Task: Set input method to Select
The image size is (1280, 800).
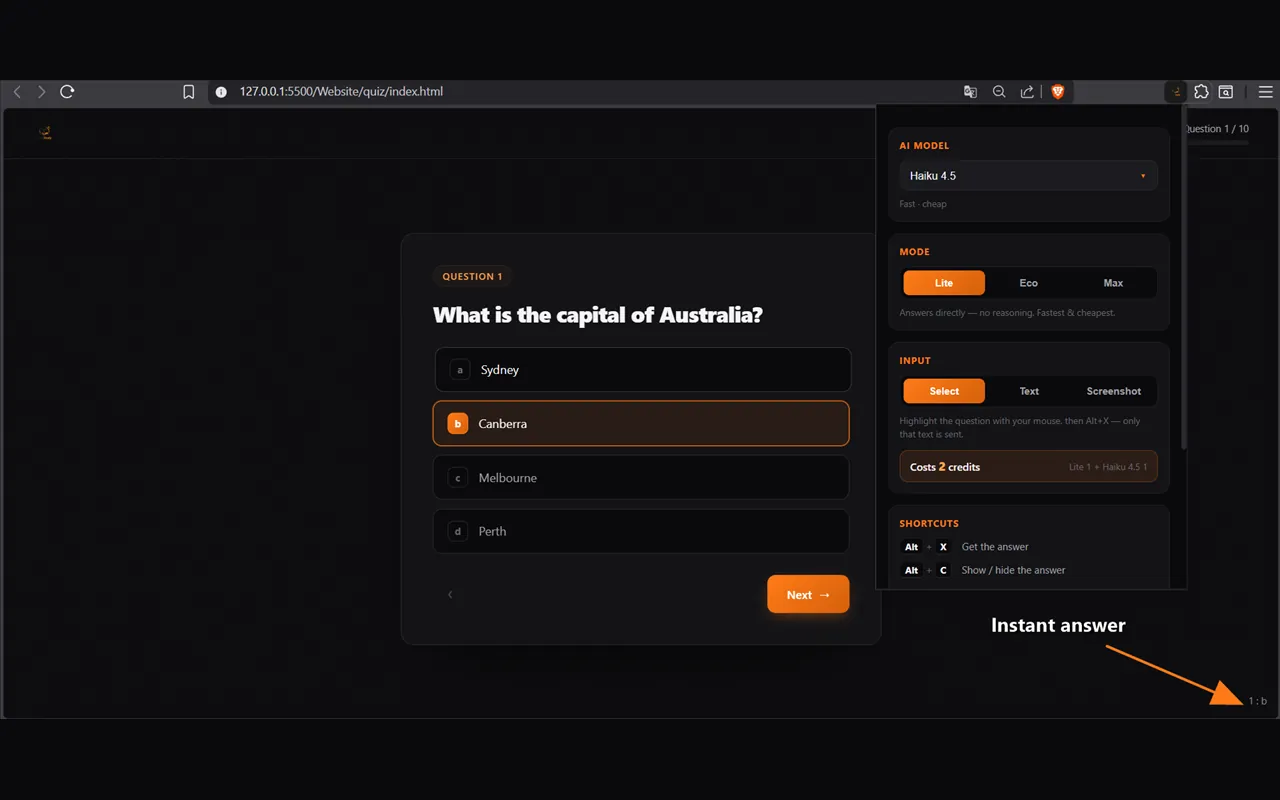Action: [944, 391]
